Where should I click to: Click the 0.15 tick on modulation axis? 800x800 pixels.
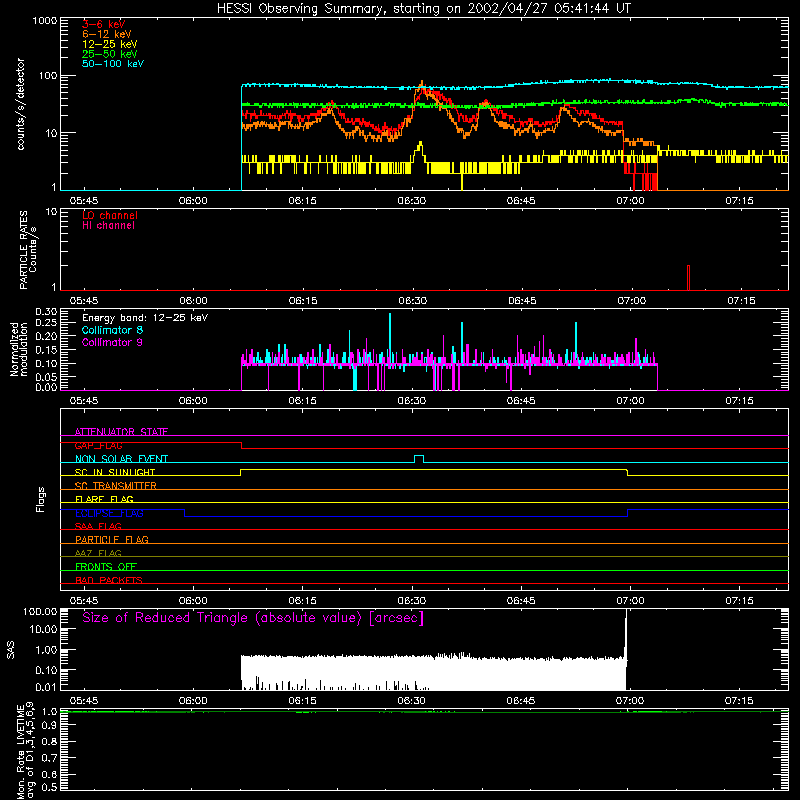click(46, 350)
